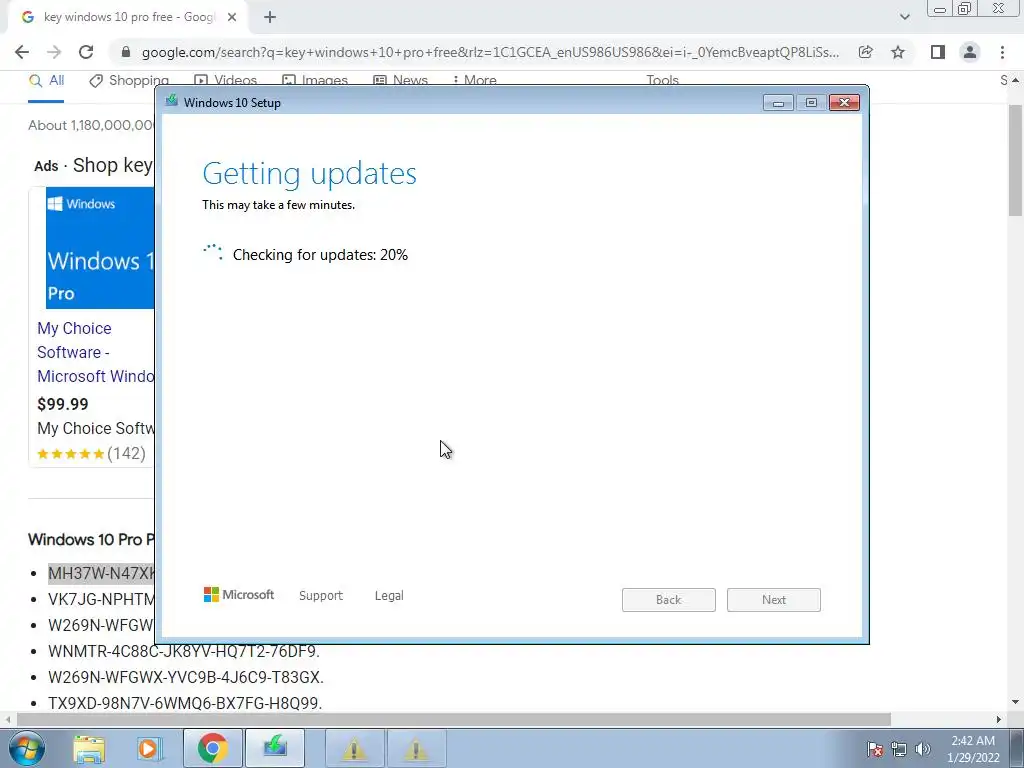The height and width of the screenshot is (768, 1024).
Task: Click the taskbar clock 2:42 AM
Action: [x=973, y=748]
